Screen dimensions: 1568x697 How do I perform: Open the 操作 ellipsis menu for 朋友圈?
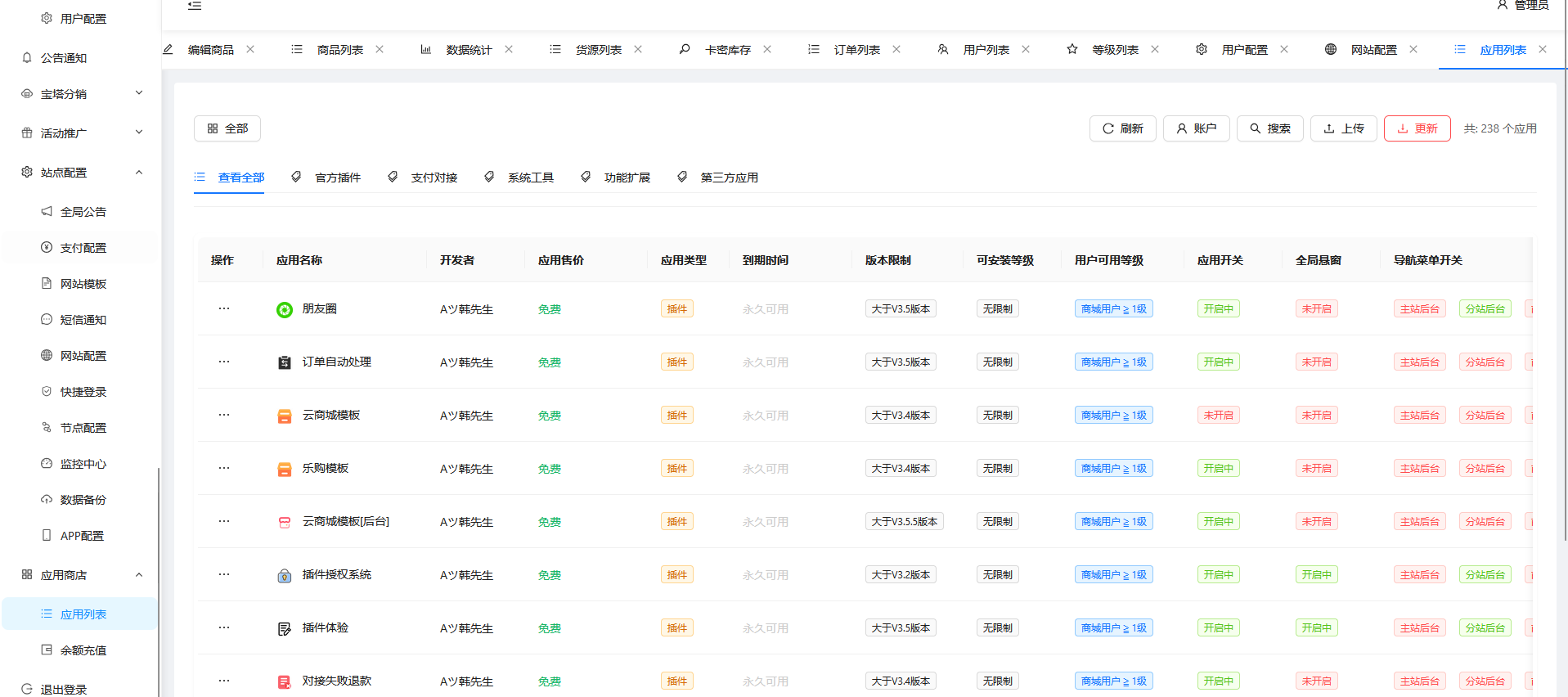[x=223, y=308]
